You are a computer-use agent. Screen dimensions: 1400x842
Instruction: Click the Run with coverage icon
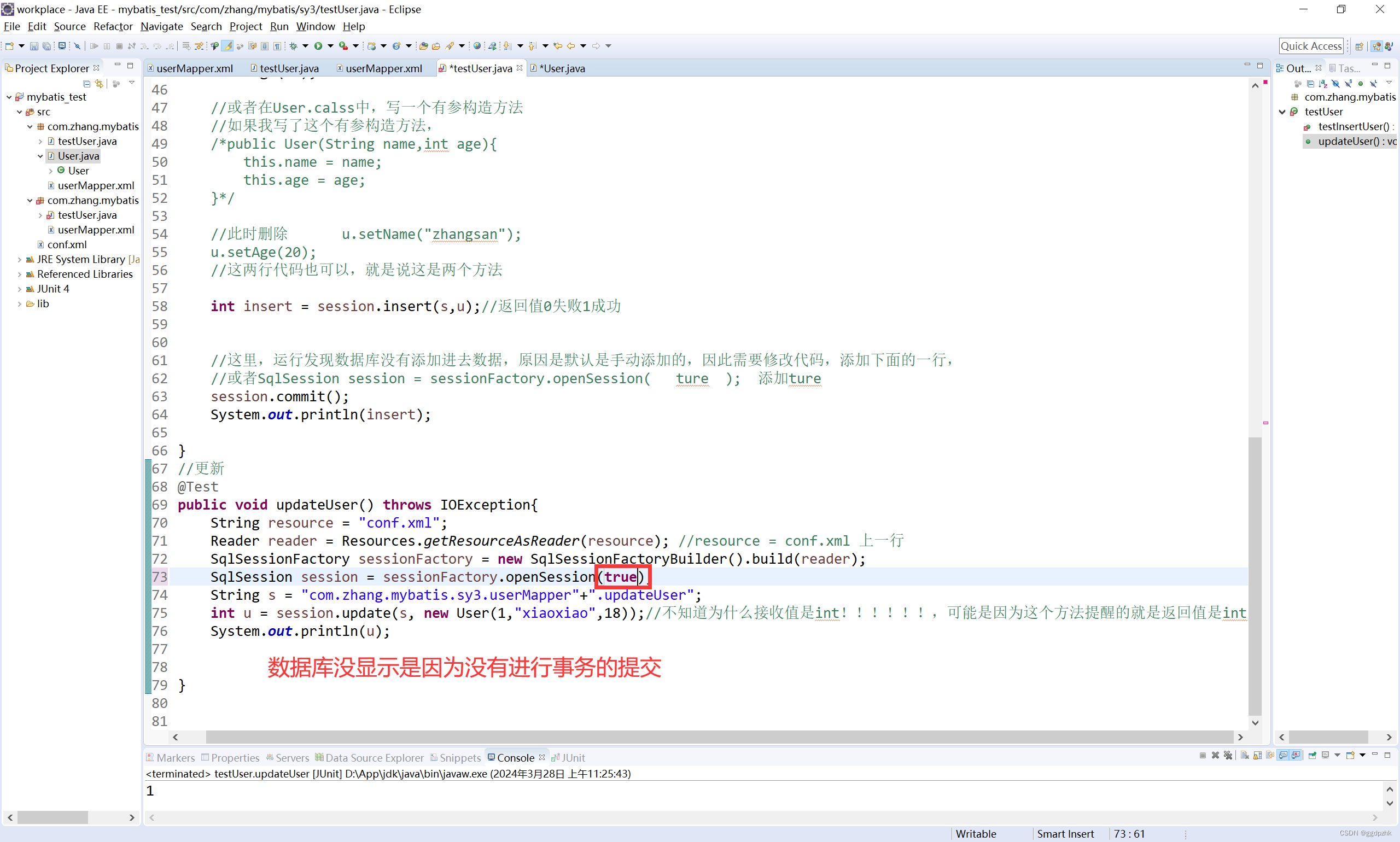343,46
